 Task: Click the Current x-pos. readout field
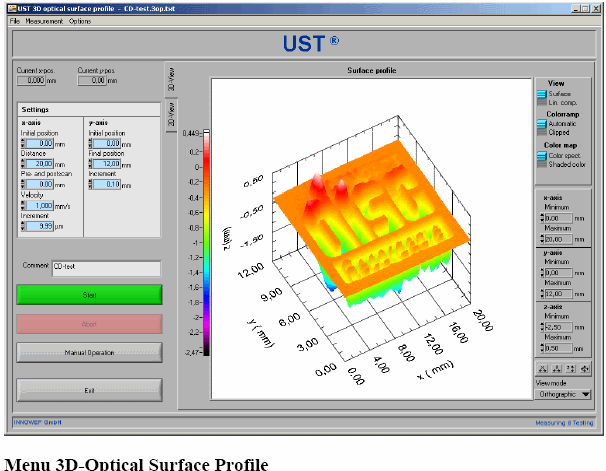31,80
